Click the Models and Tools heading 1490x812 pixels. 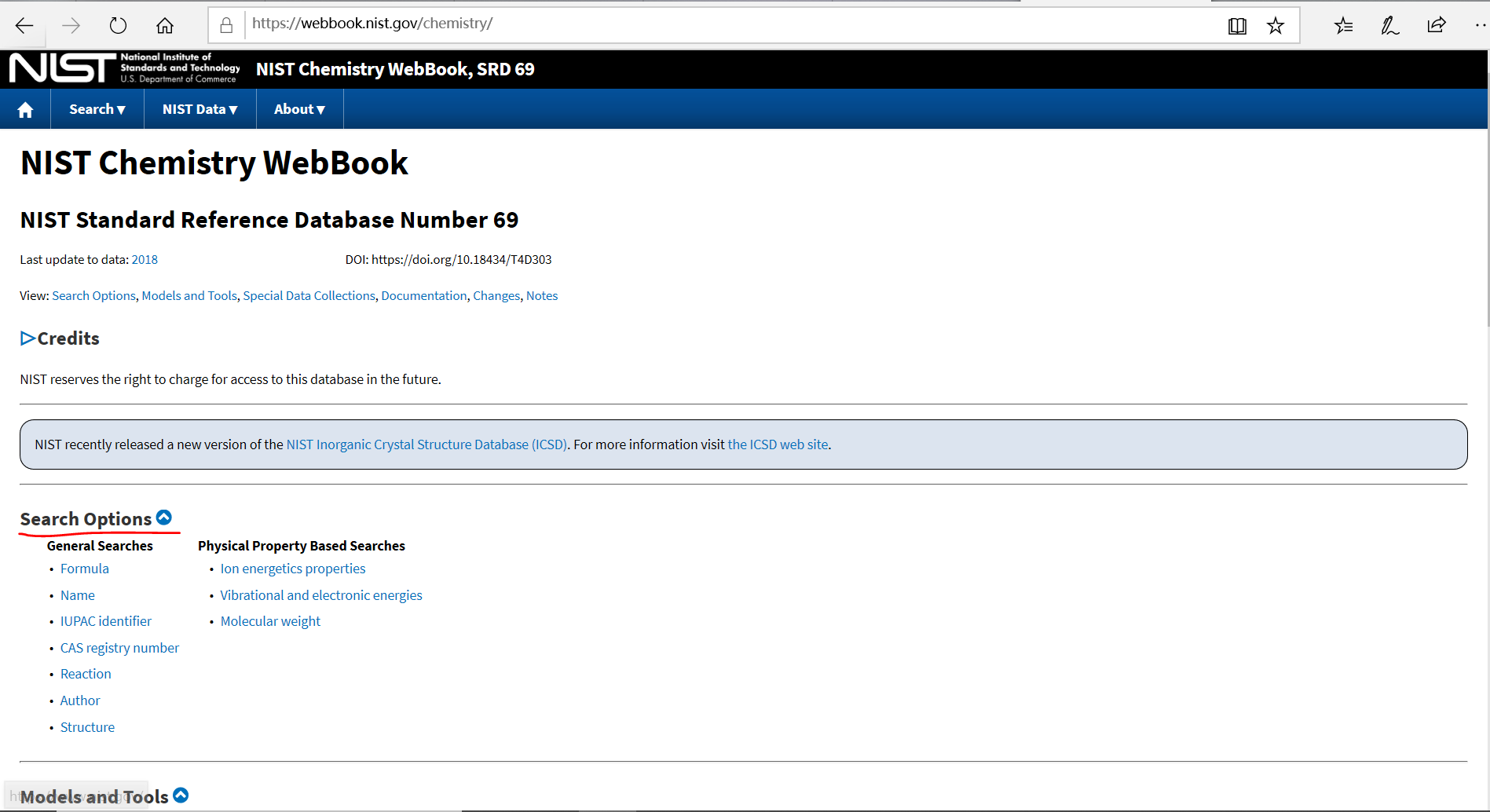(94, 797)
